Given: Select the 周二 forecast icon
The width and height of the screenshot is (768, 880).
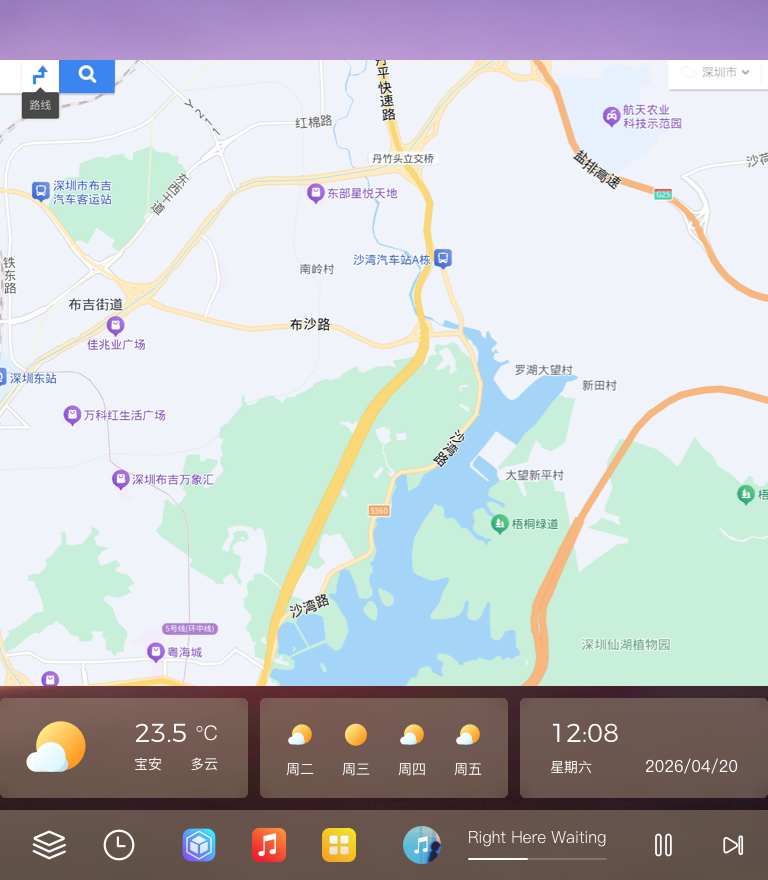Looking at the screenshot, I should [x=300, y=735].
